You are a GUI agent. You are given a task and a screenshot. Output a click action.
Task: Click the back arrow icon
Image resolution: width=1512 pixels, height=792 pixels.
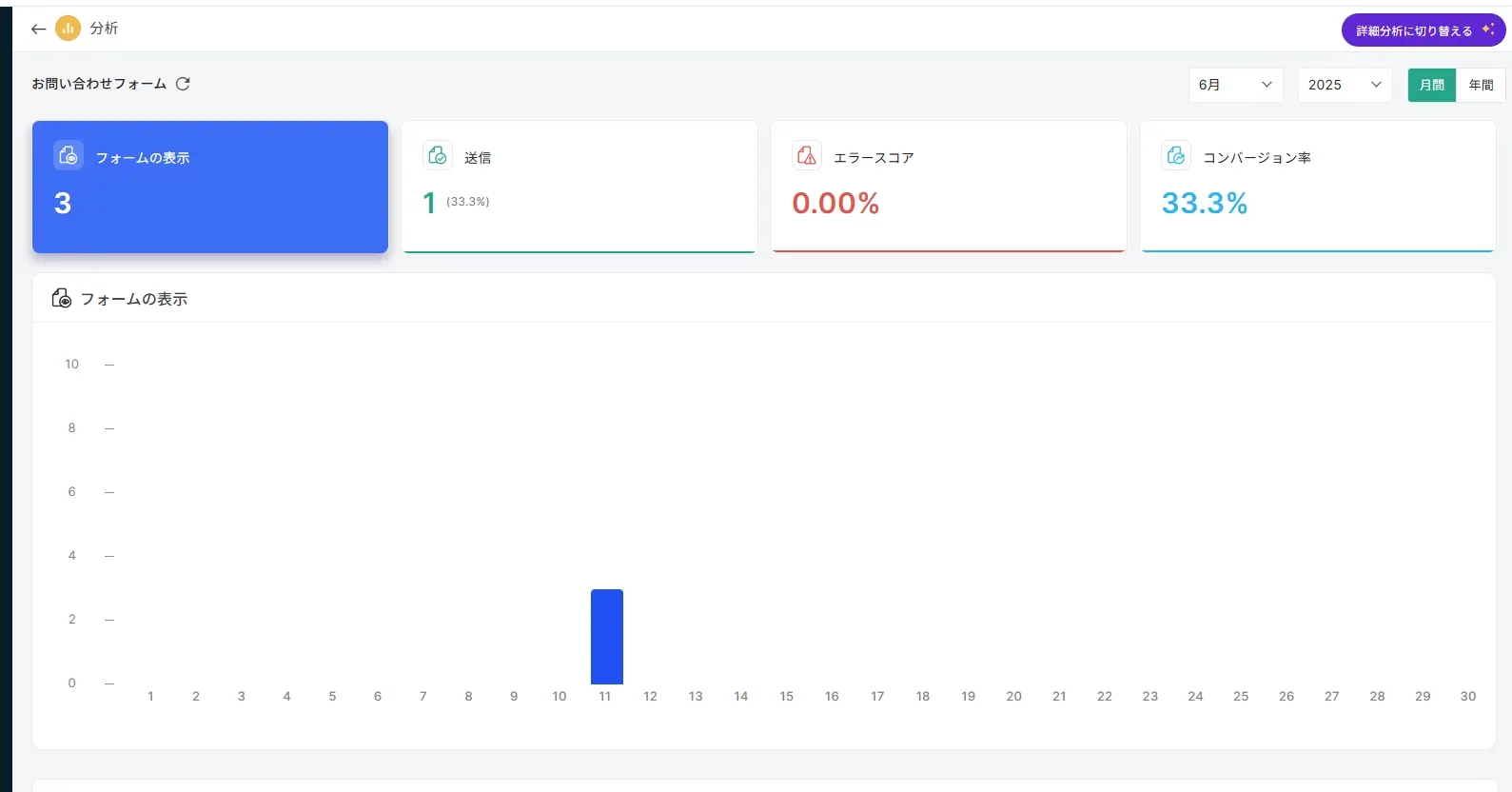[x=38, y=30]
